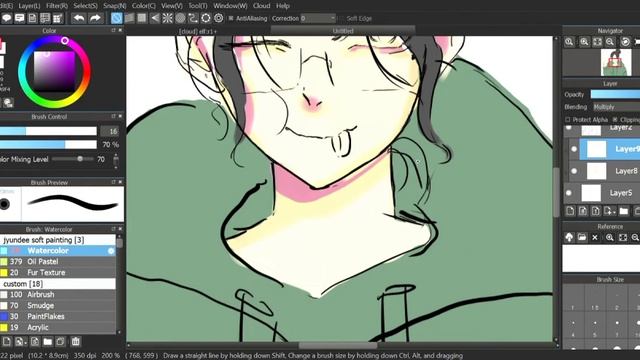Close the Color panel
The width and height of the screenshot is (640, 360).
pyautogui.click(x=120, y=31)
